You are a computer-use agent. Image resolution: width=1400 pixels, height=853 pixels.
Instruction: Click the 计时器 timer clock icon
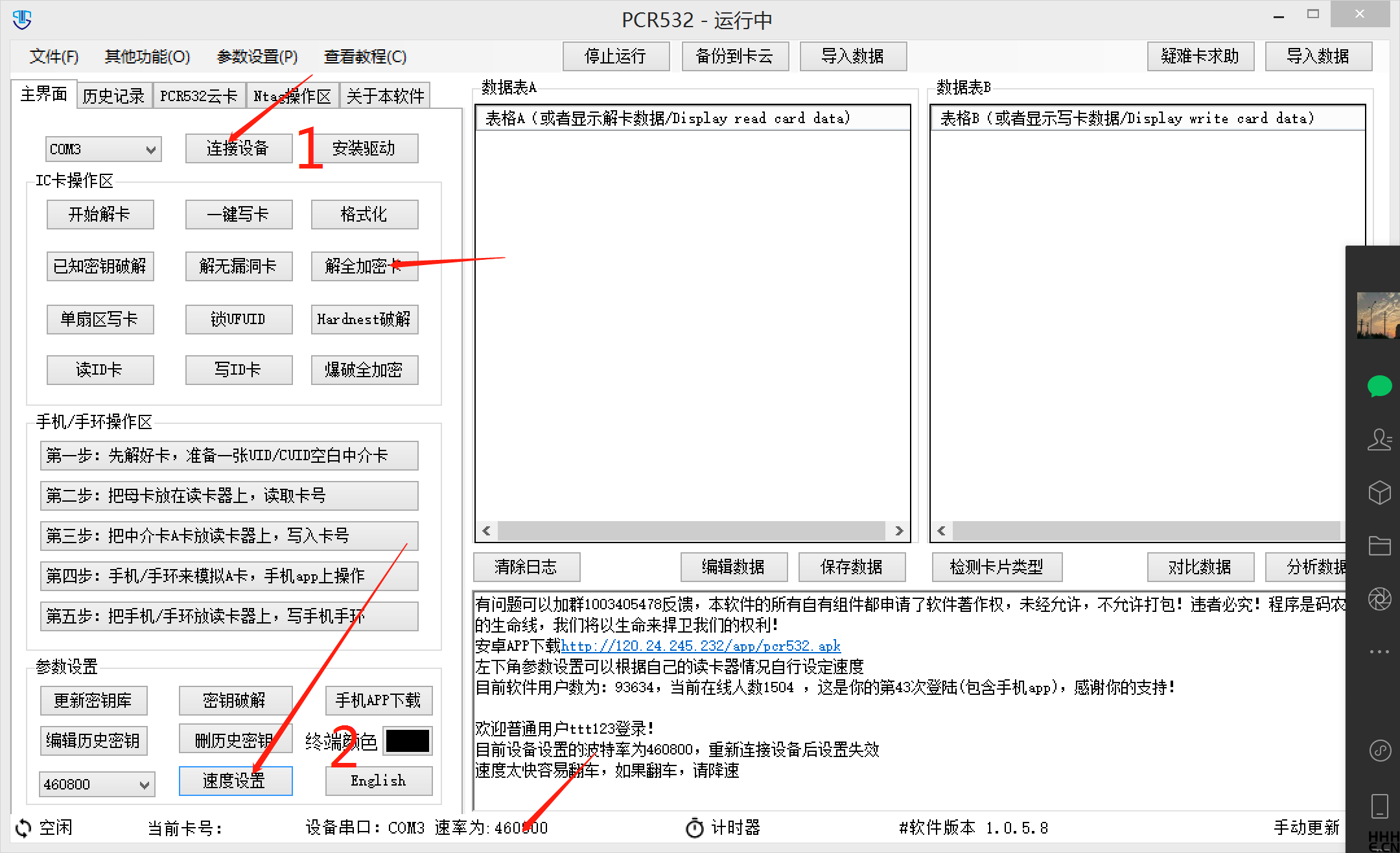694,828
